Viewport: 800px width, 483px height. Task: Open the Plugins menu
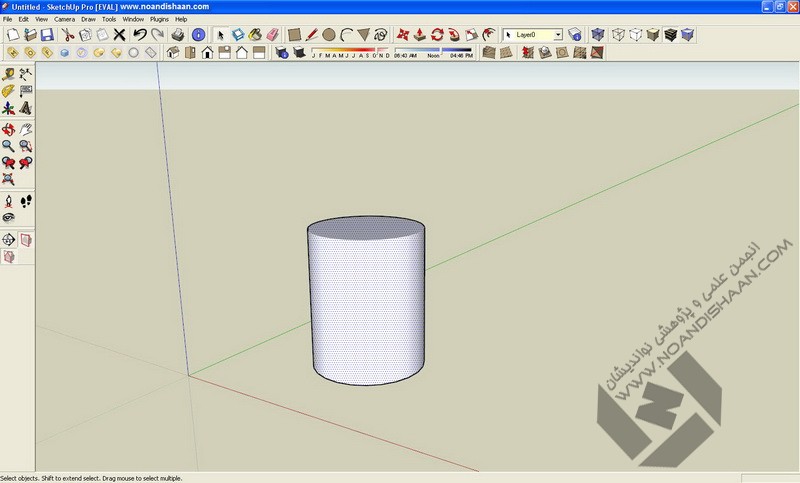pos(160,19)
